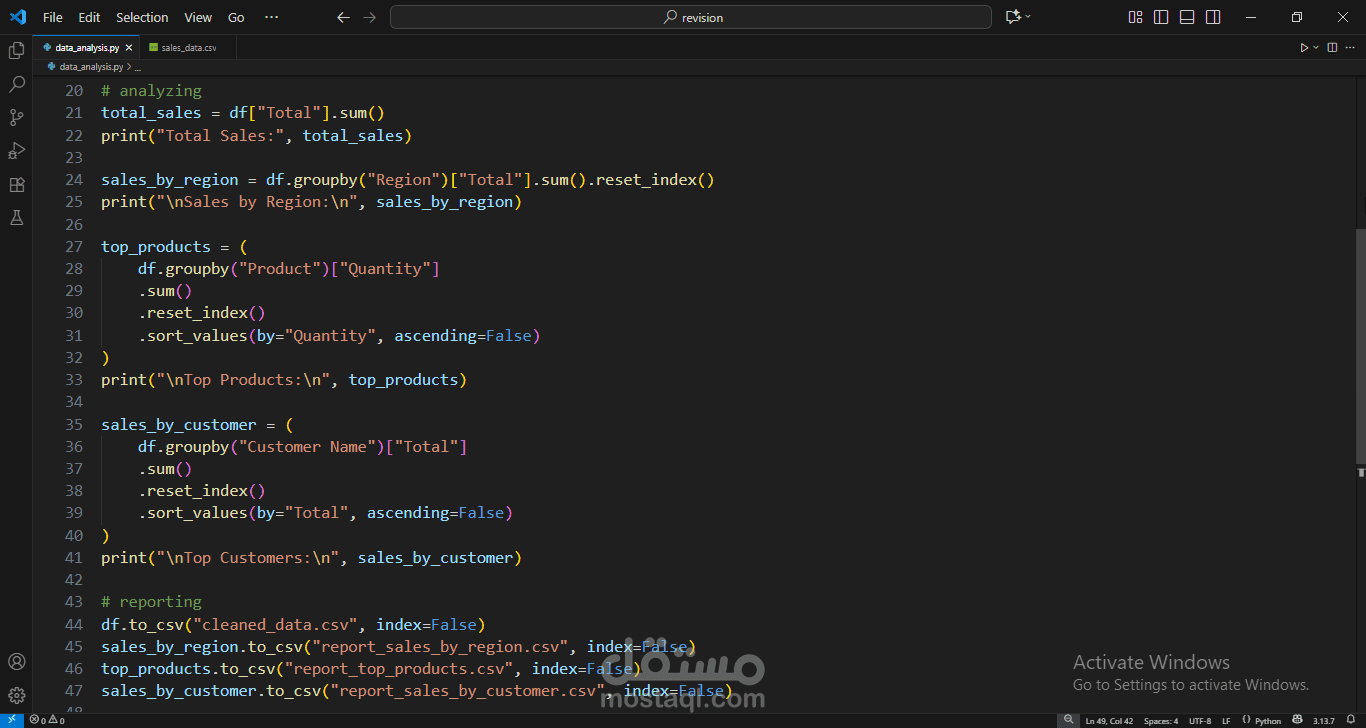This screenshot has width=1366, height=728.
Task: Toggle the secondary side bar layout button
Action: click(x=1213, y=17)
